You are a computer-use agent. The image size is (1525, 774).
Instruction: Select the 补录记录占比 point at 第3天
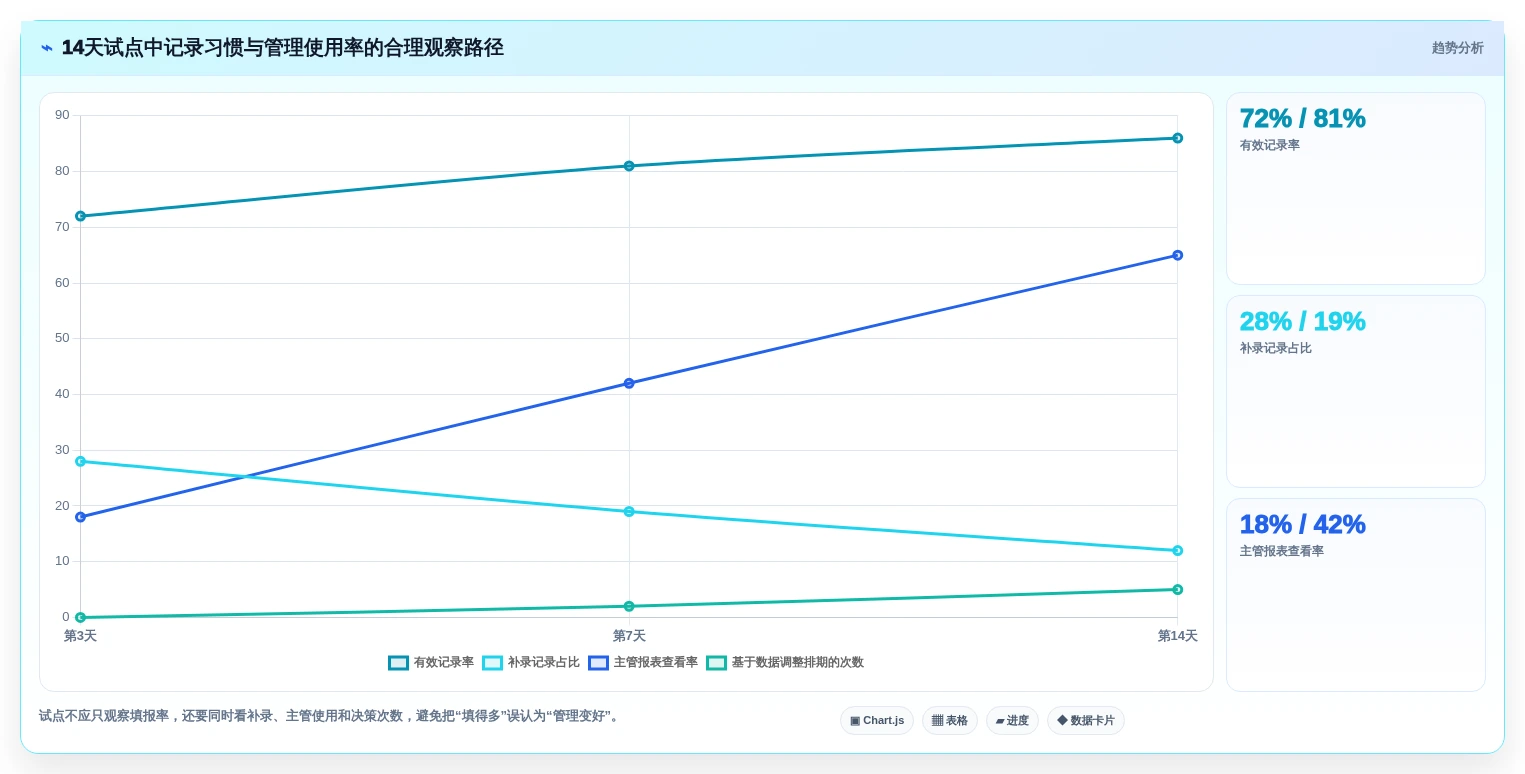80,461
